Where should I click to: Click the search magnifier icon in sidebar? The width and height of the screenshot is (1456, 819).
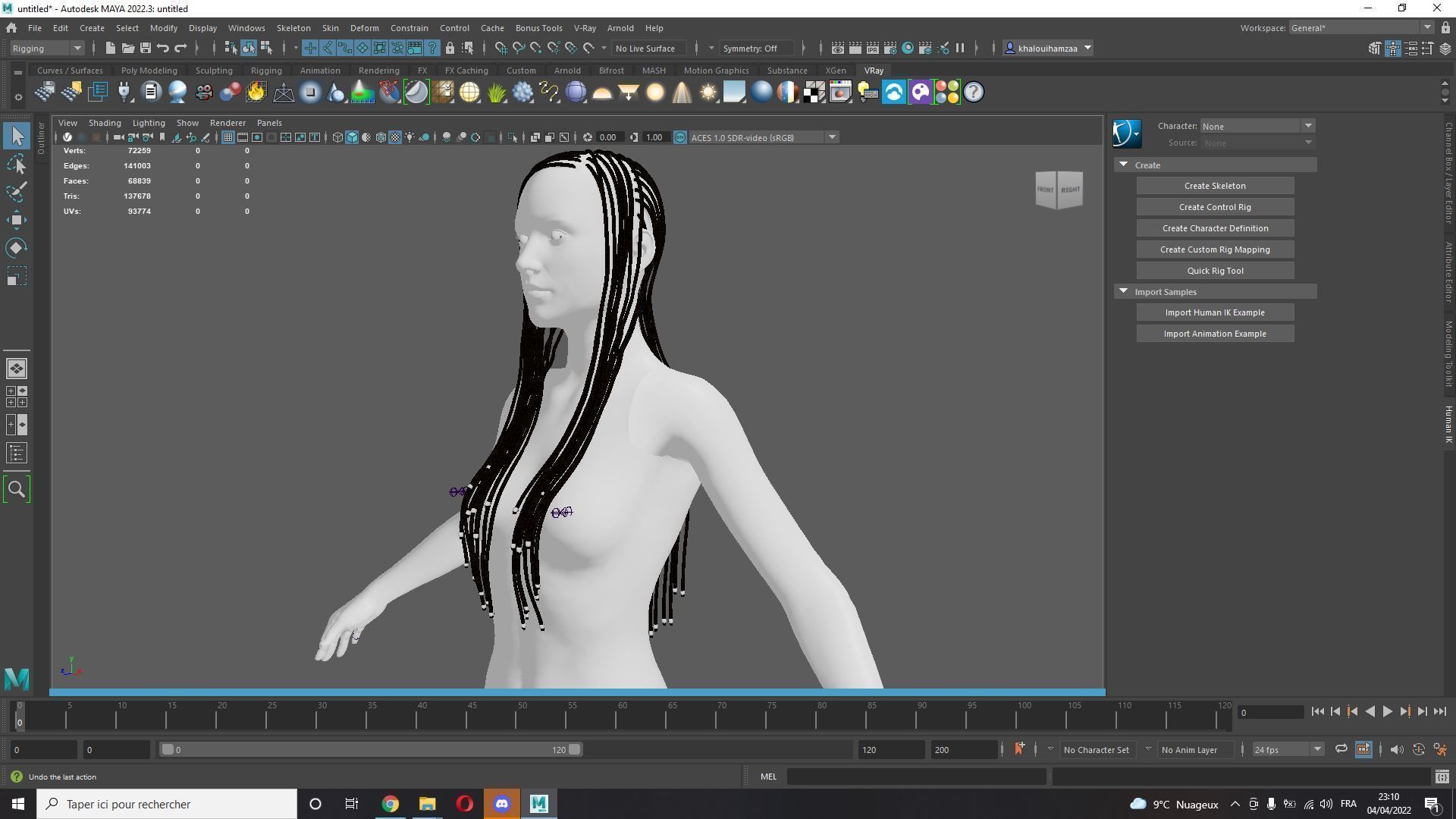17,489
